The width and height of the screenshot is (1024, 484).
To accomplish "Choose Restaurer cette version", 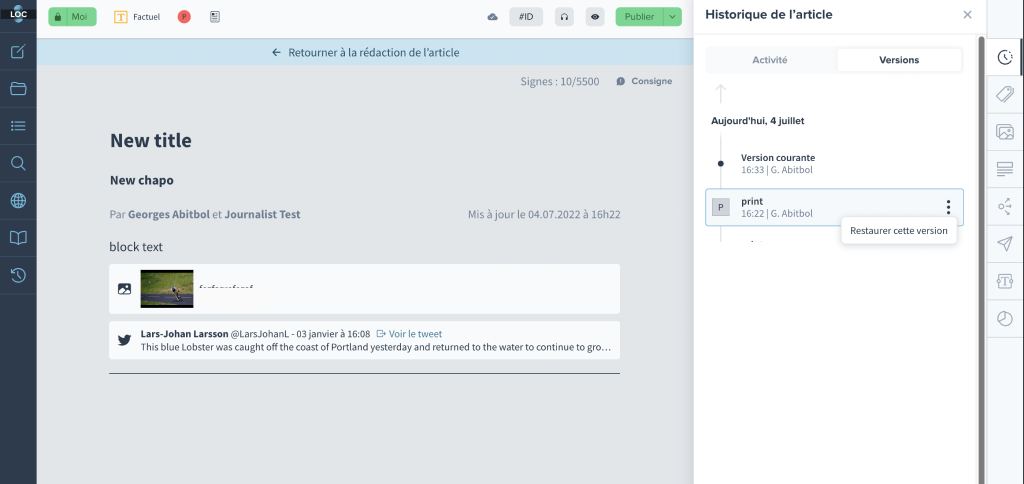I will click(x=899, y=231).
